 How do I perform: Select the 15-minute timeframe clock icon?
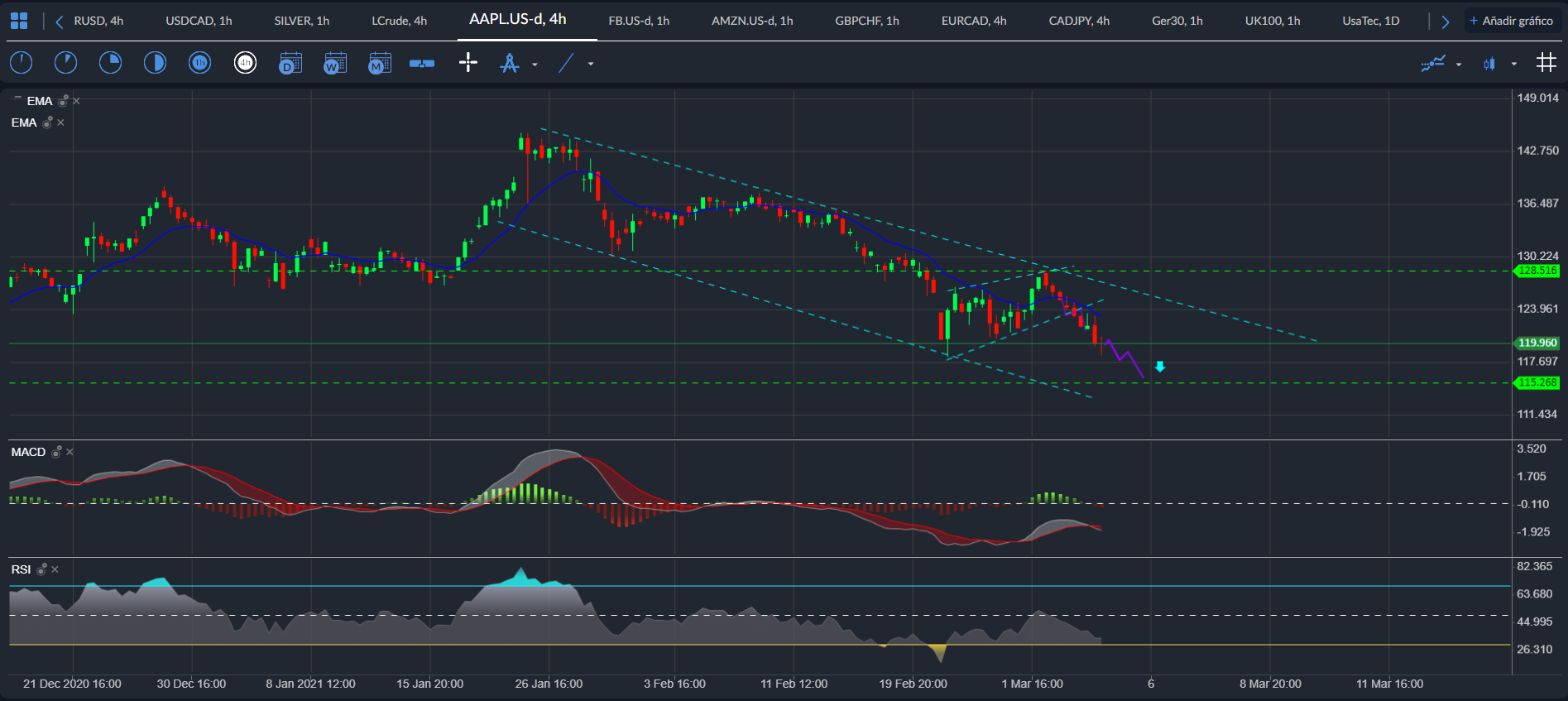point(110,63)
